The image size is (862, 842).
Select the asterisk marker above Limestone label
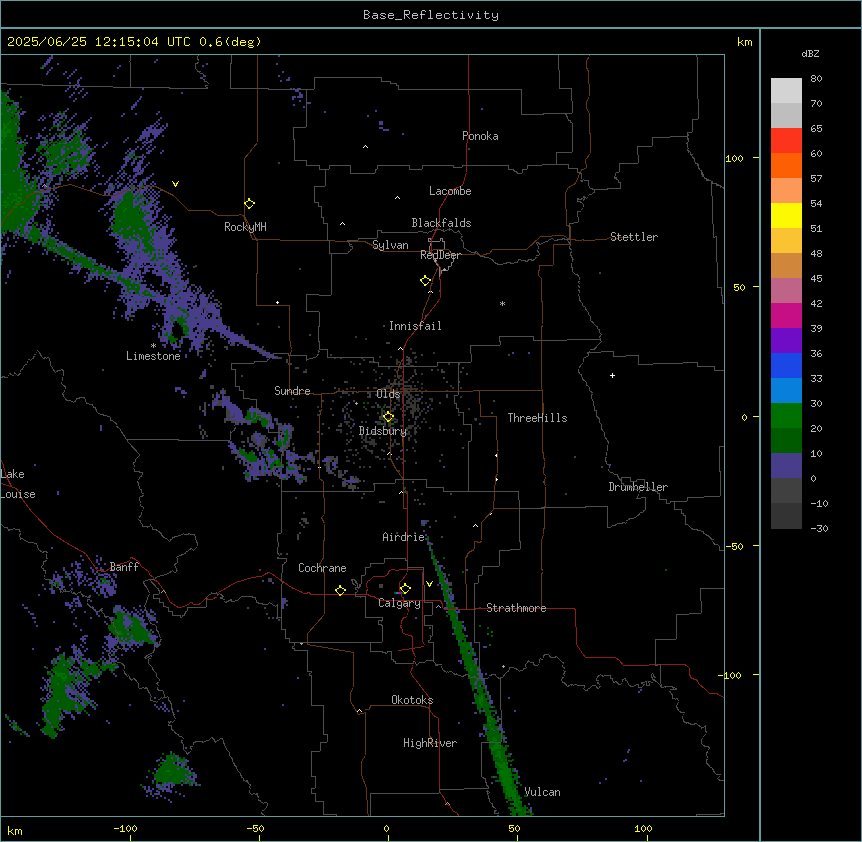153,346
